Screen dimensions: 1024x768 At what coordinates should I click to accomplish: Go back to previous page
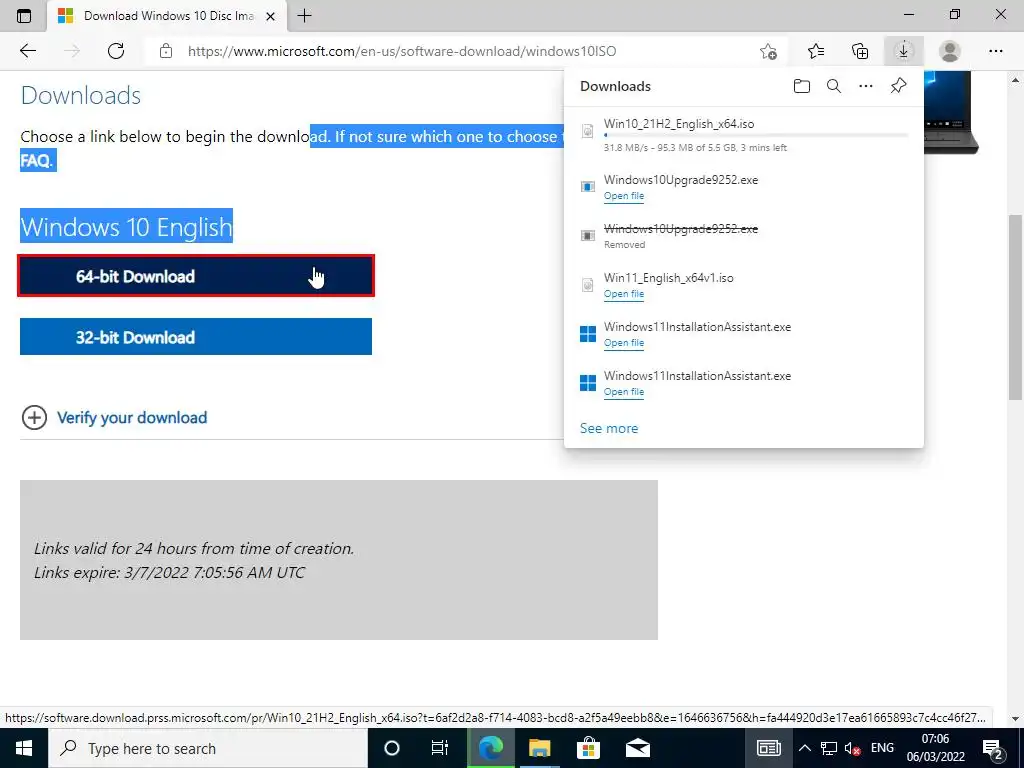click(27, 51)
